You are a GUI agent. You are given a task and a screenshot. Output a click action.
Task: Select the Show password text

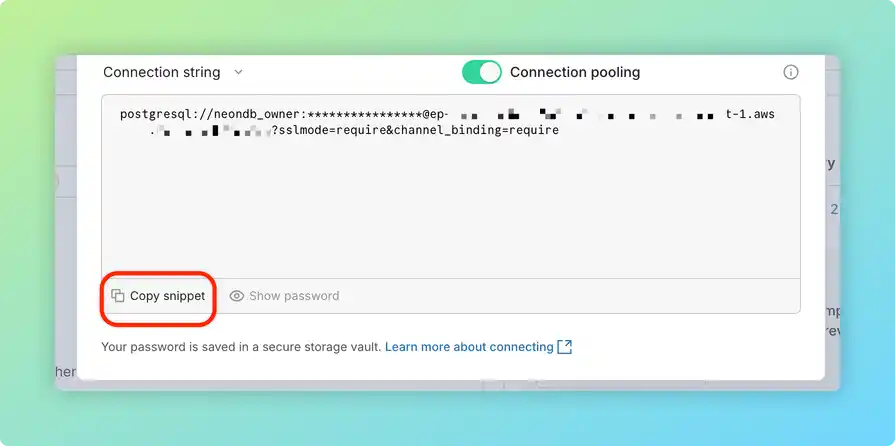point(294,296)
